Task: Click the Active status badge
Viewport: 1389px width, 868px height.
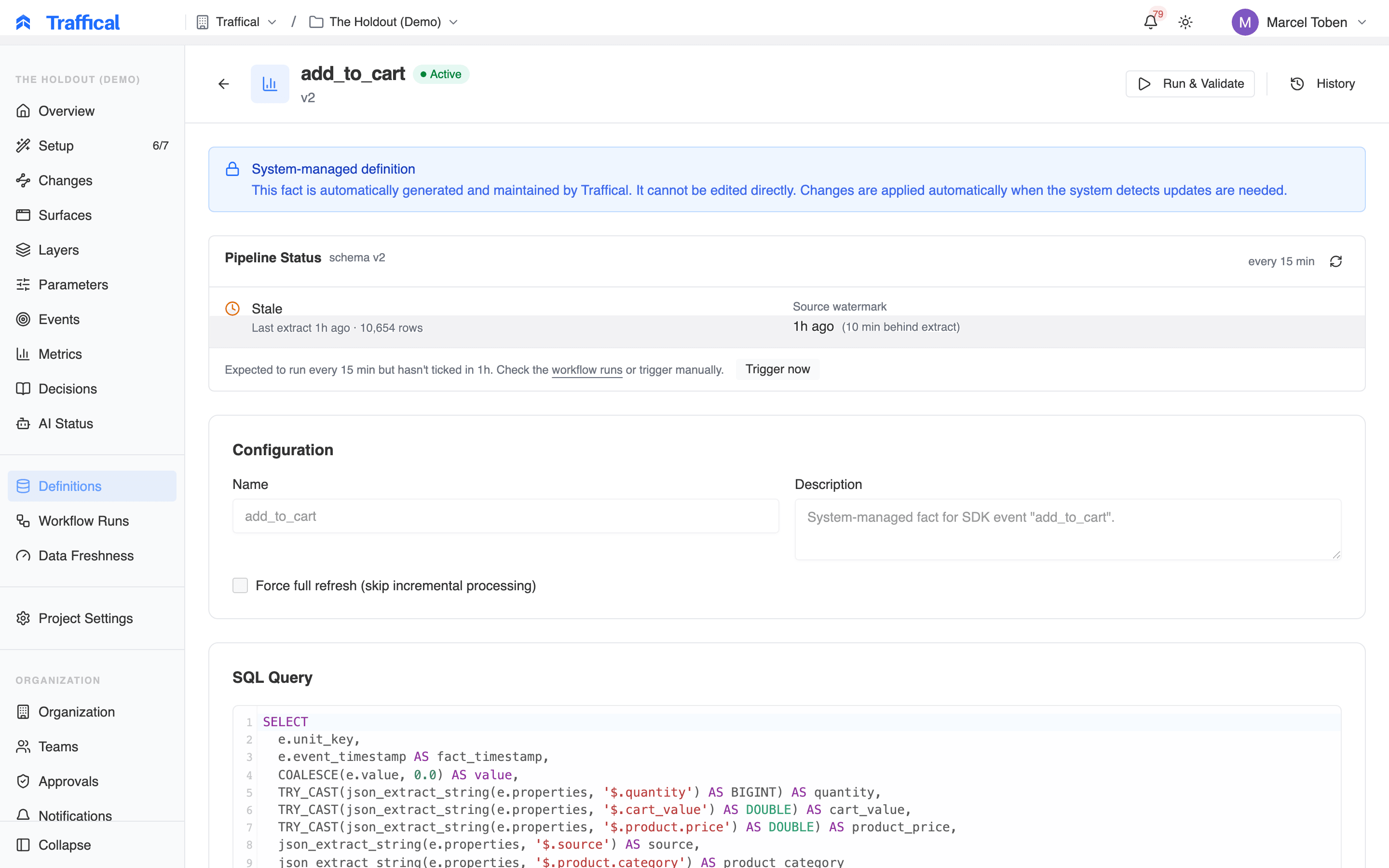Action: 441,74
